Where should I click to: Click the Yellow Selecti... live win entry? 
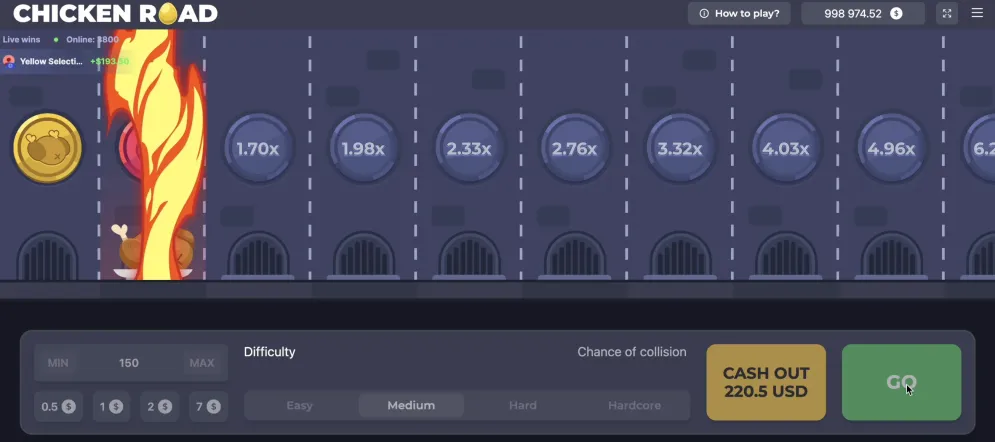66,62
